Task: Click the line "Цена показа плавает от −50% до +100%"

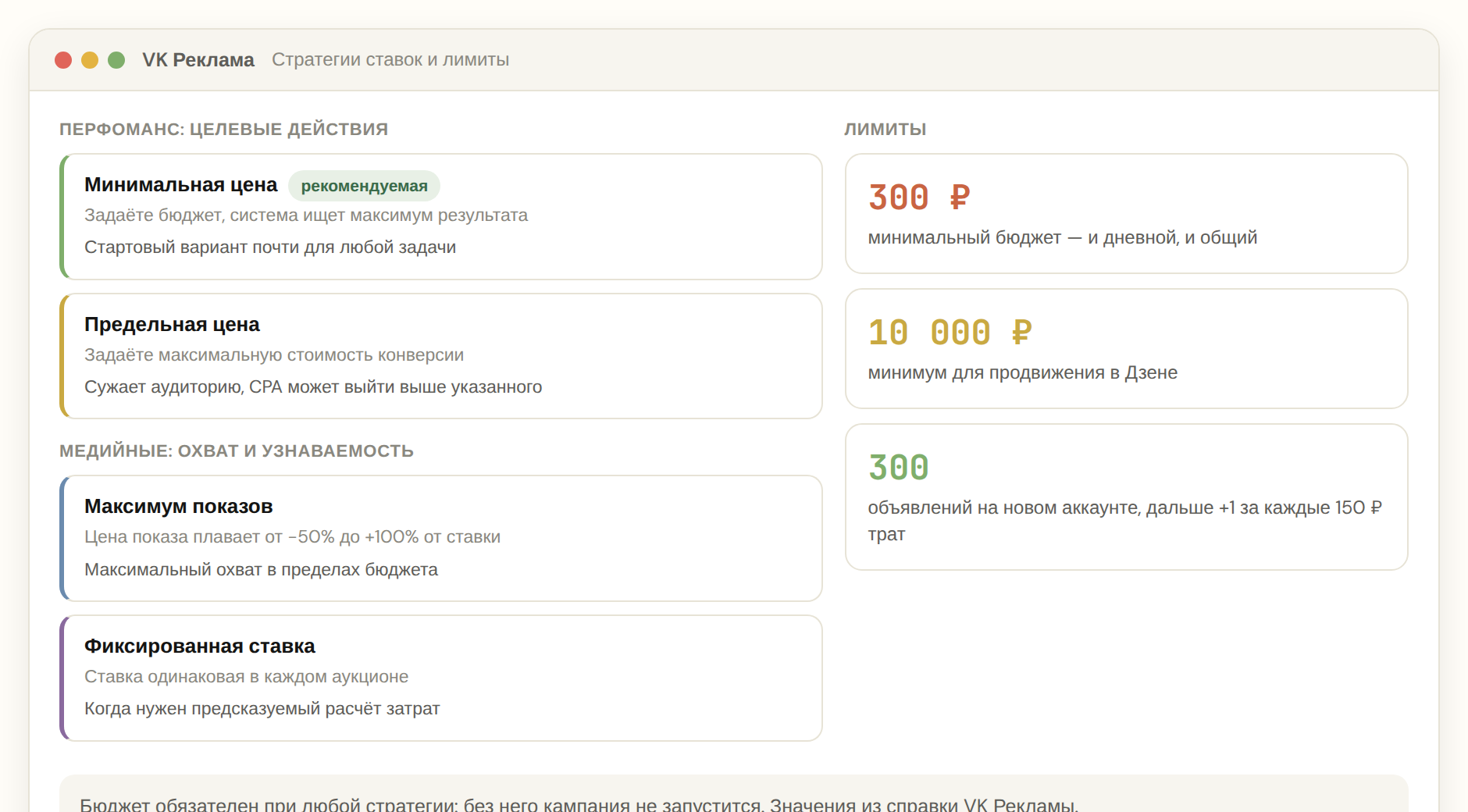Action: tap(251, 536)
